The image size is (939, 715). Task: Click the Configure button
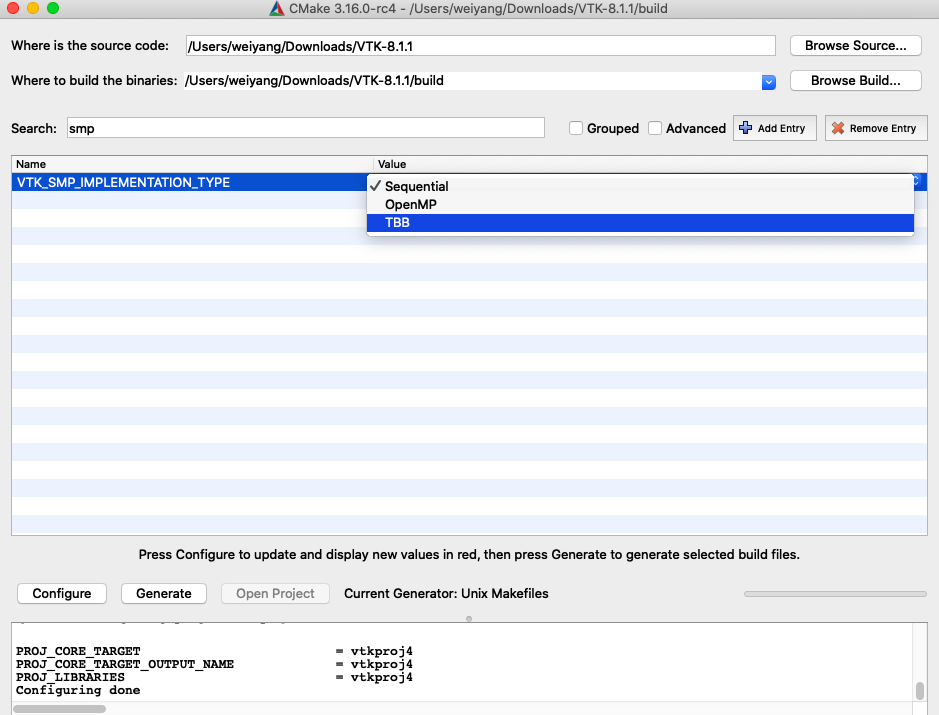(x=62, y=593)
